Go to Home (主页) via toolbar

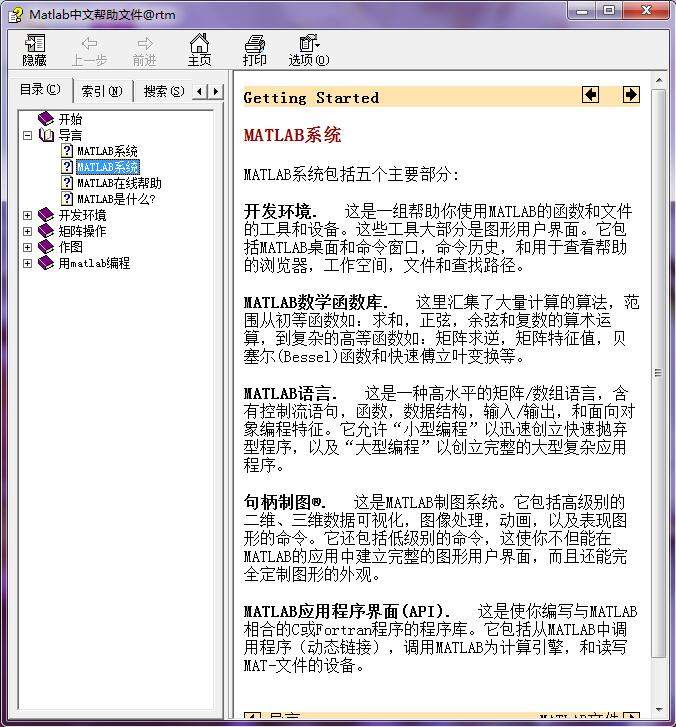(x=199, y=50)
